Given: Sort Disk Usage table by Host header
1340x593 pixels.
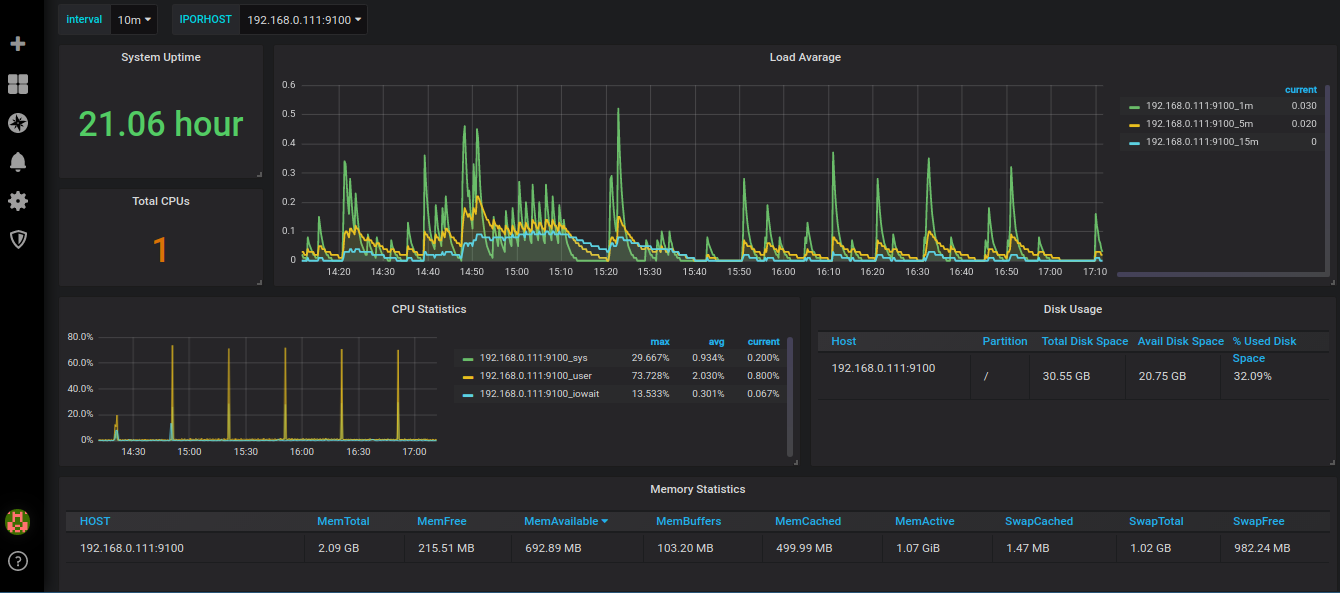Looking at the screenshot, I should [x=844, y=341].
